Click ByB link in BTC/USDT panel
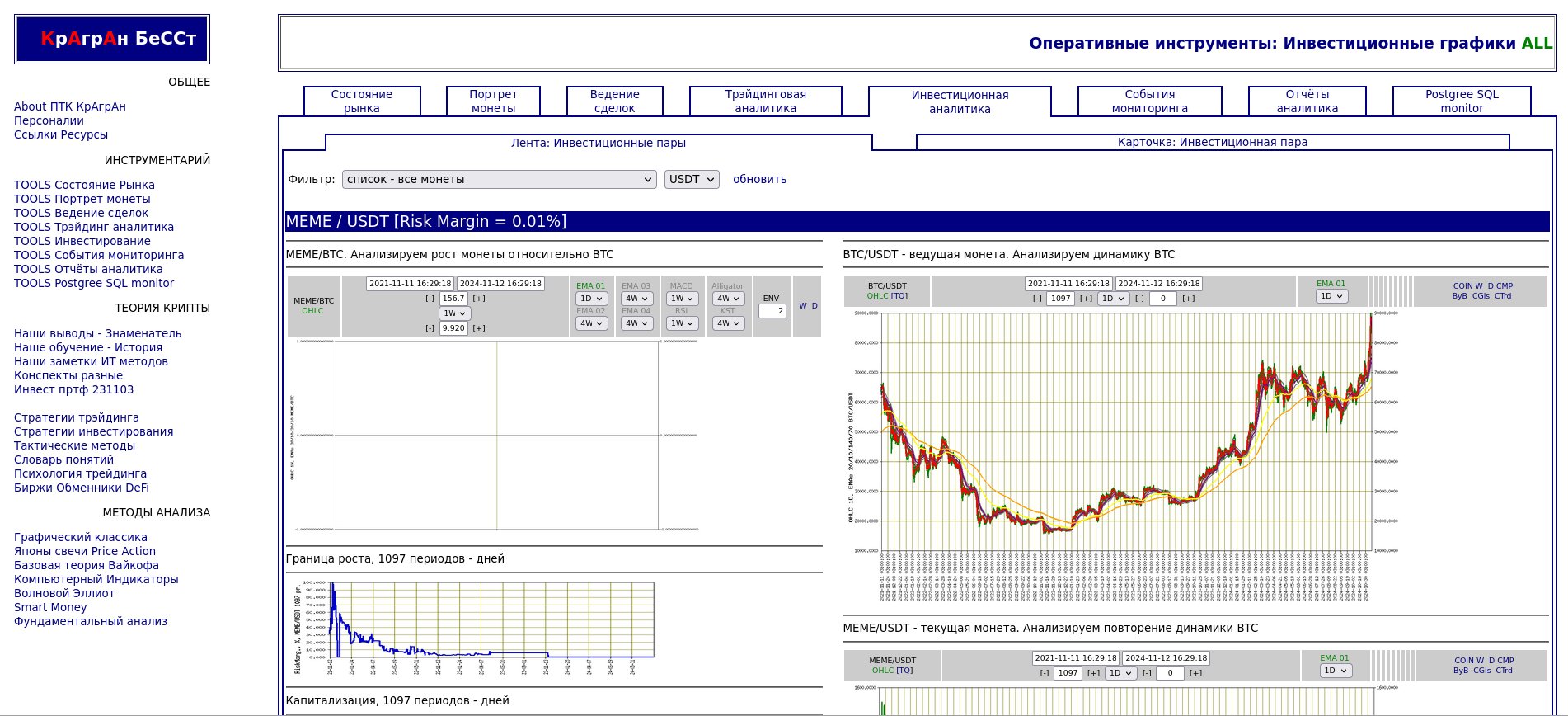Image resolution: width=1568 pixels, height=716 pixels. [x=1459, y=296]
